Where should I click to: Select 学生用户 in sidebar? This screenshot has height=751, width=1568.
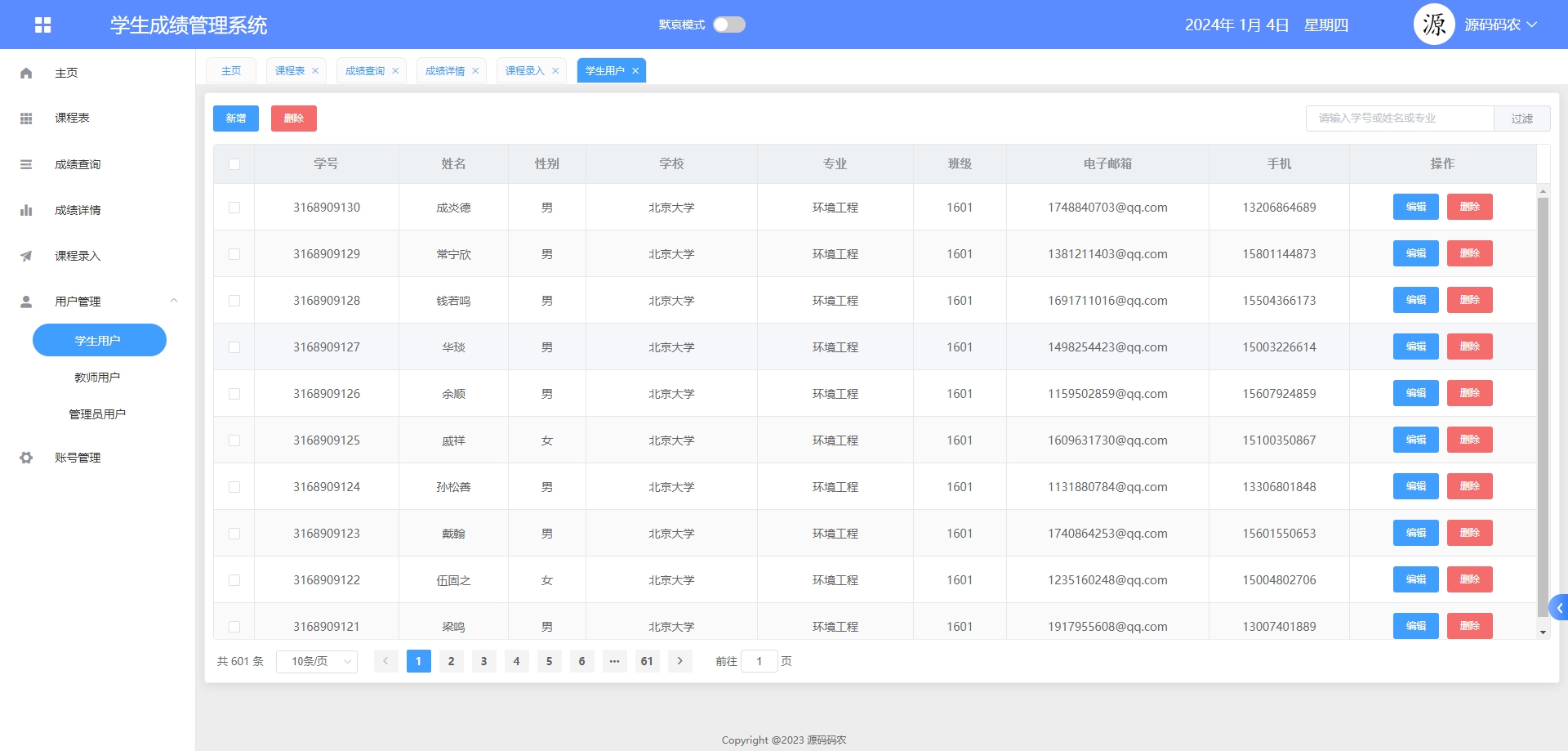click(x=100, y=340)
